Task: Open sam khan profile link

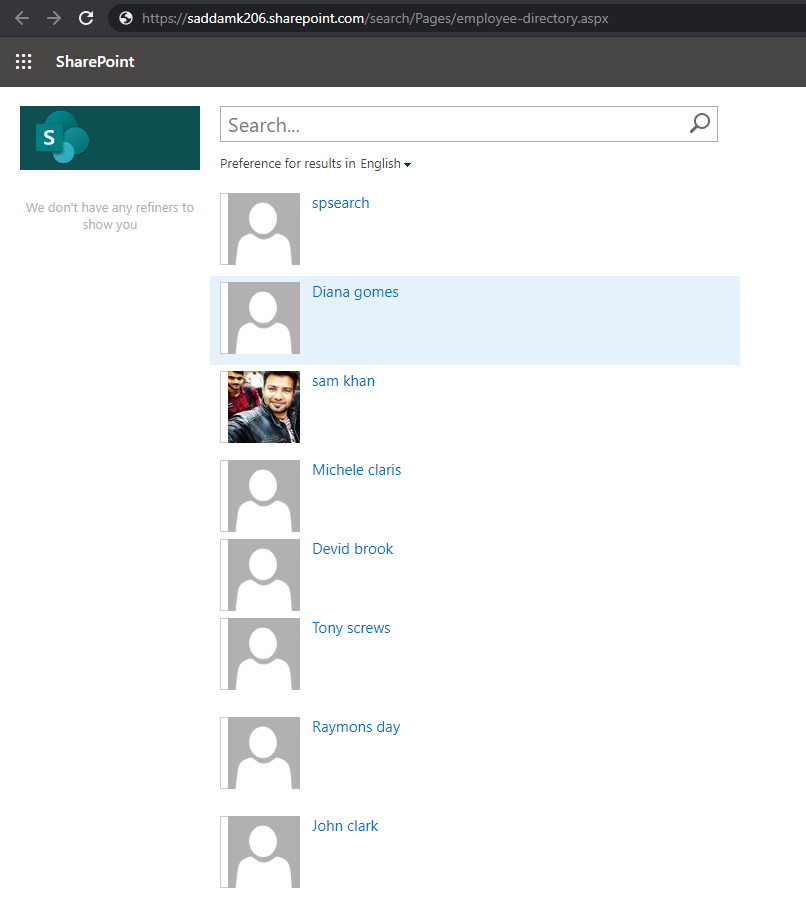Action: [x=343, y=381]
